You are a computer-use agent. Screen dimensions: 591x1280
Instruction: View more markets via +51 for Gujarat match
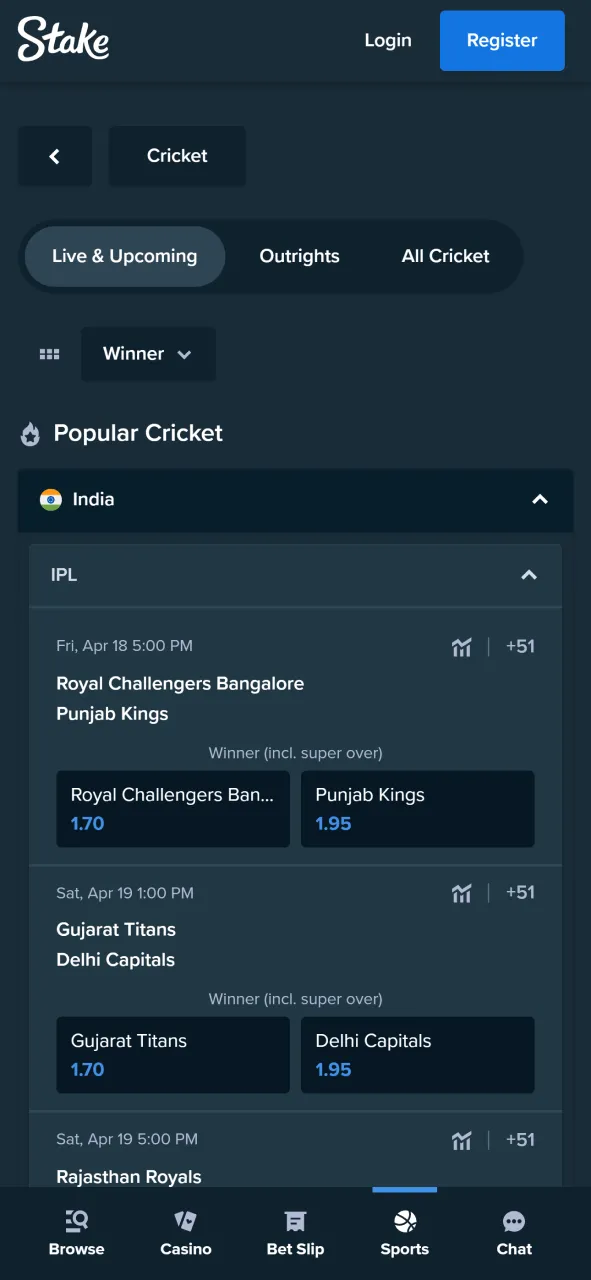pos(520,893)
